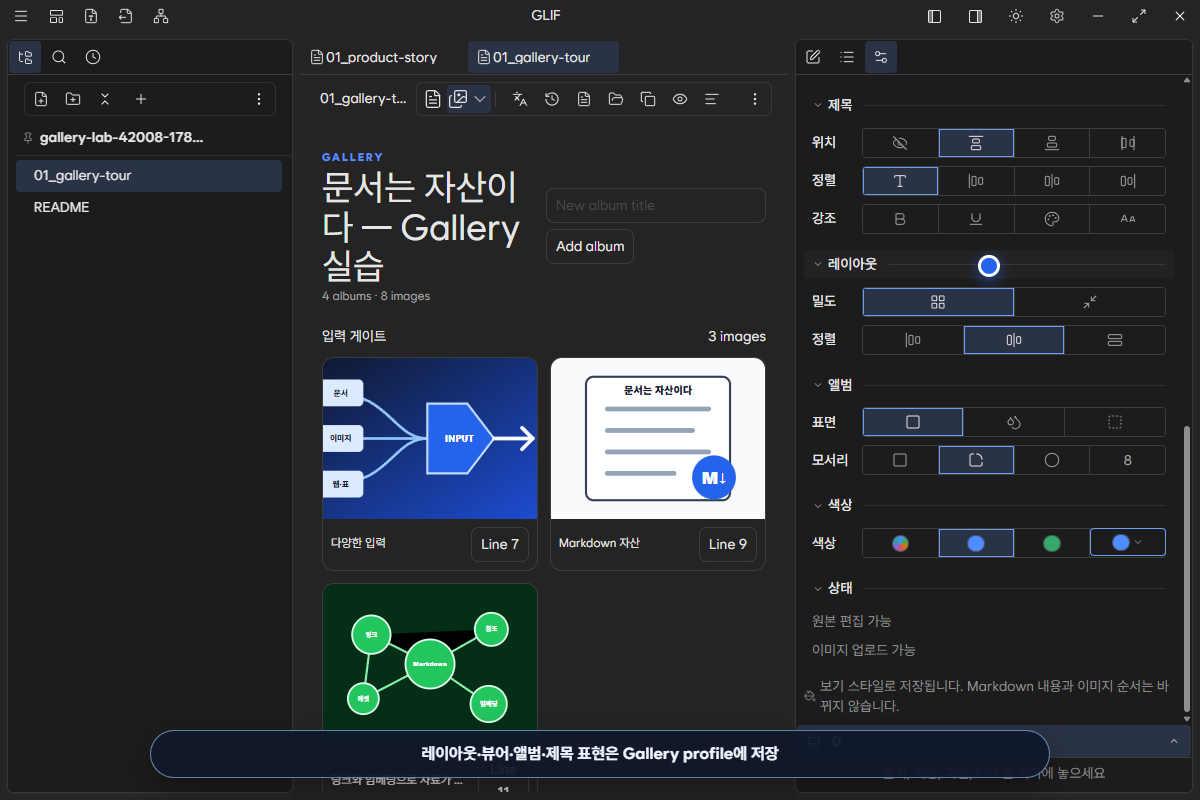
Task: Click the Line 9 button
Action: point(728,544)
